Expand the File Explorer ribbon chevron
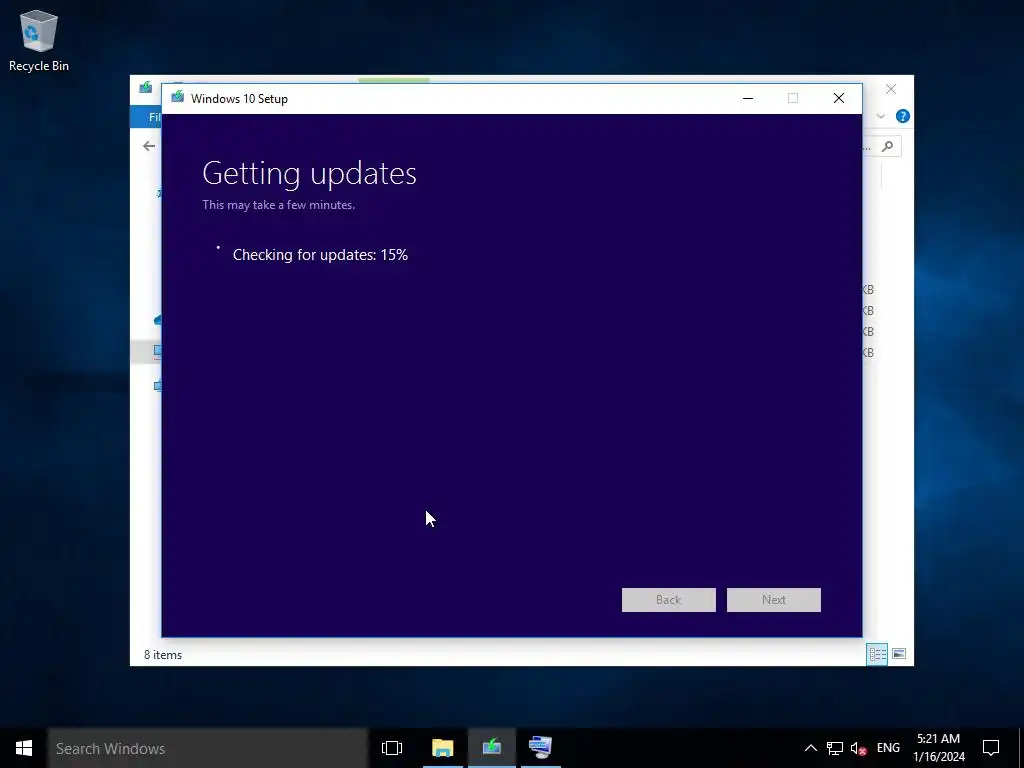Screen dimensions: 1024x768 coord(881,116)
